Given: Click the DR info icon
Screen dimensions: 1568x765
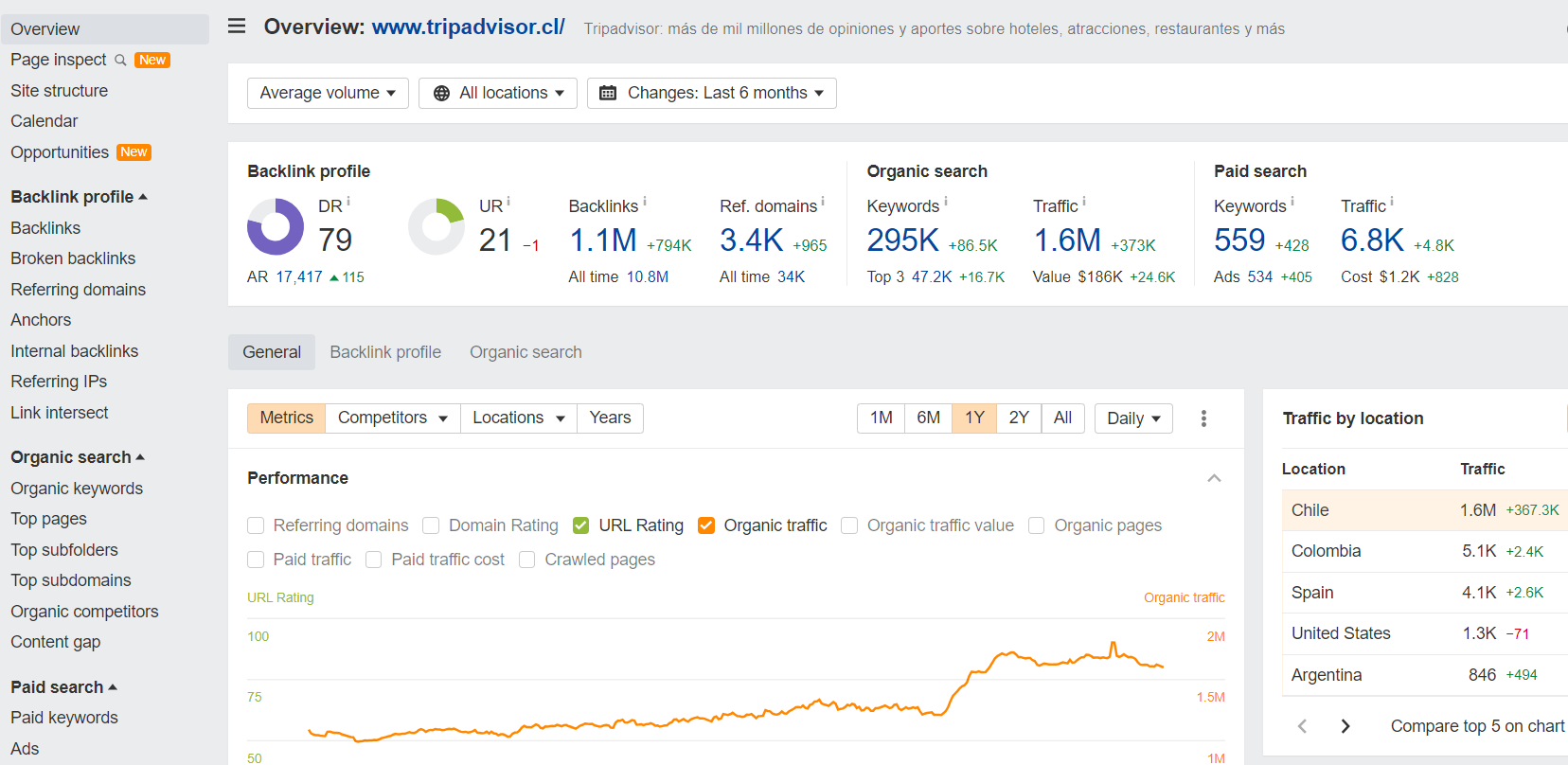Looking at the screenshot, I should coord(348,202).
